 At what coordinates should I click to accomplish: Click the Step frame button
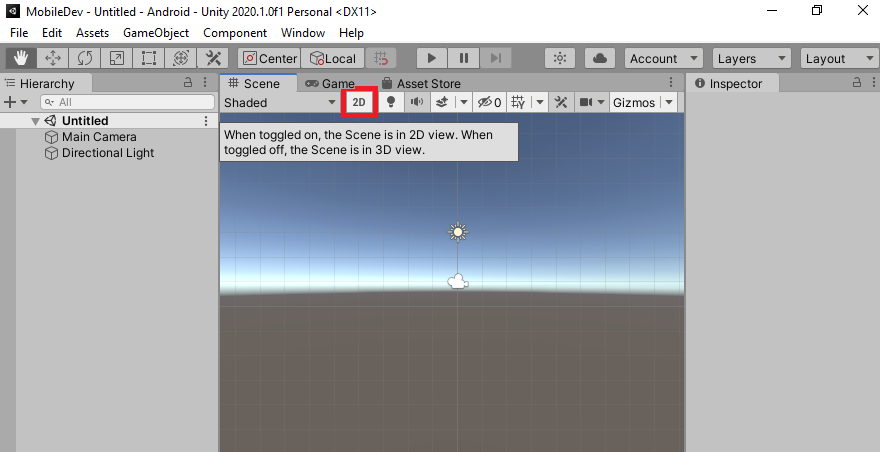click(x=496, y=58)
